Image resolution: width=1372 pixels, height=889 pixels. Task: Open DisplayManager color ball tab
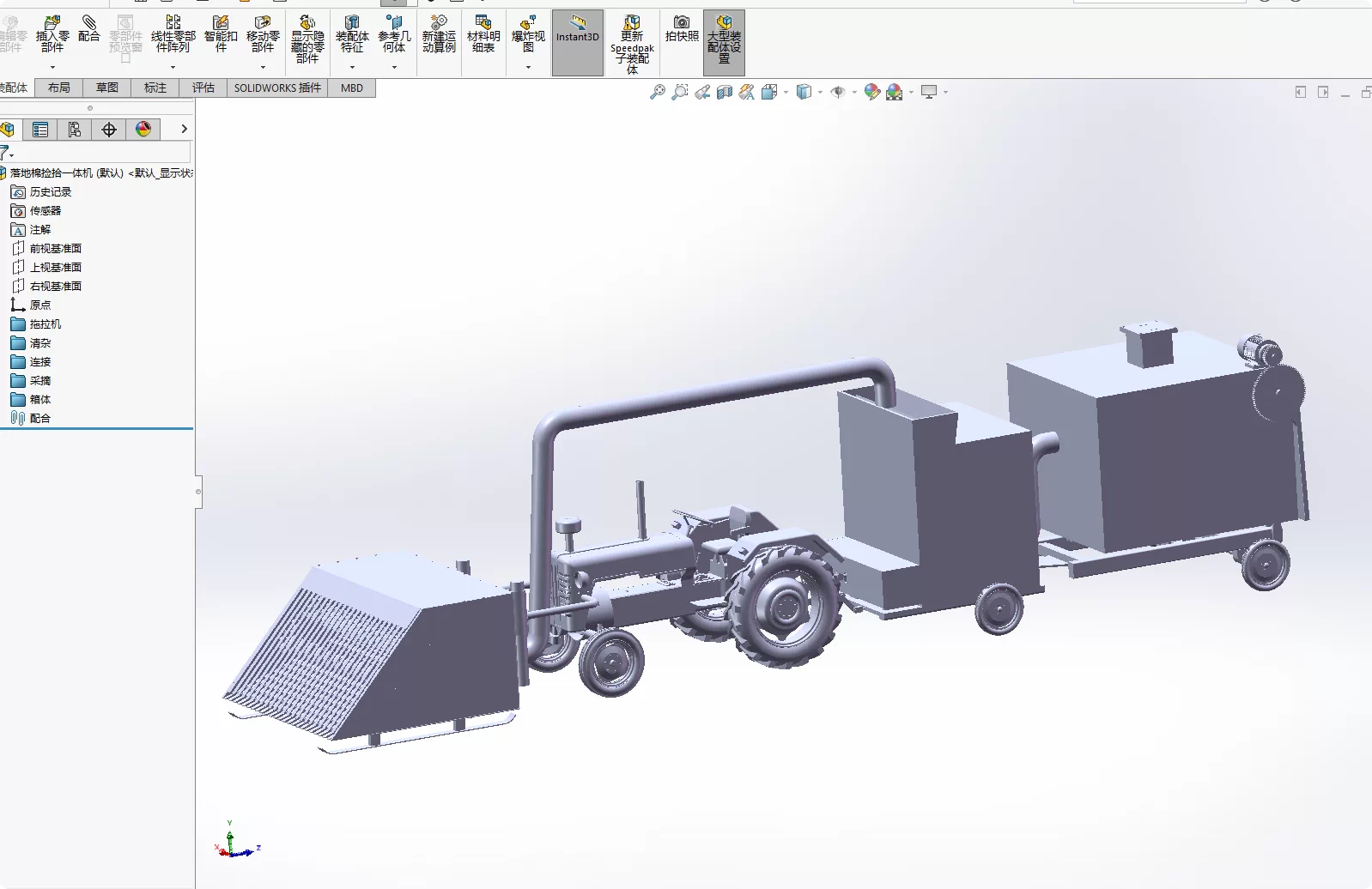[143, 129]
